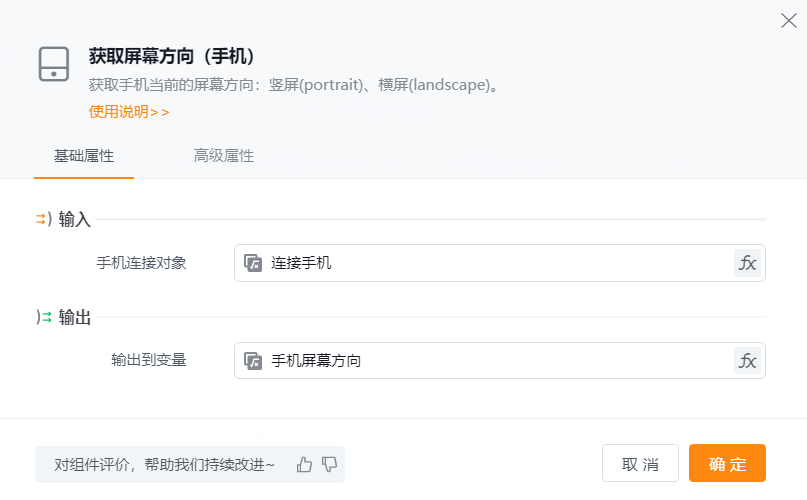
Task: Give a thumbs down rating
Action: point(329,464)
